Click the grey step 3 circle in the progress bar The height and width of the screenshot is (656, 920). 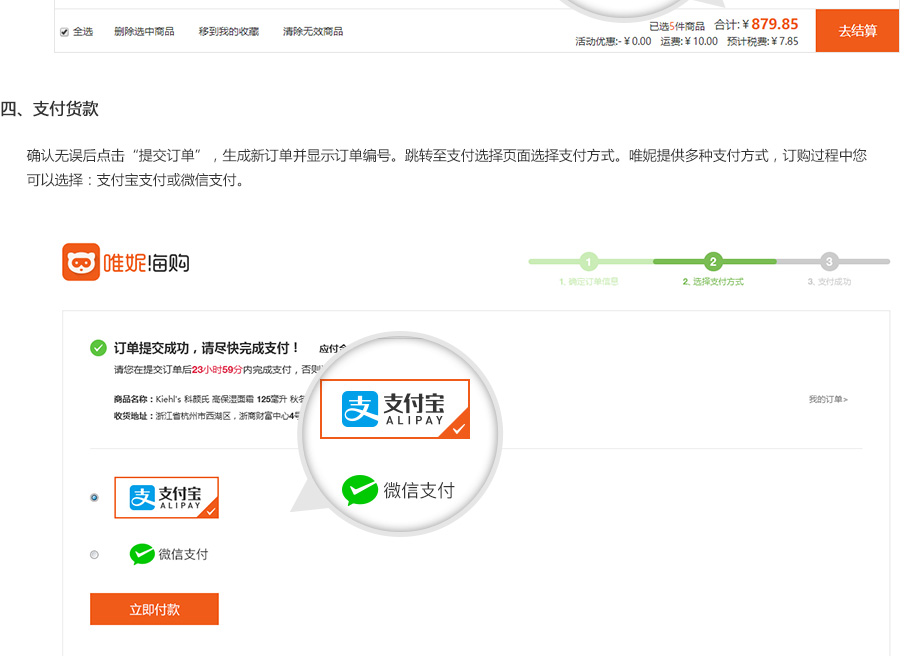click(x=828, y=262)
